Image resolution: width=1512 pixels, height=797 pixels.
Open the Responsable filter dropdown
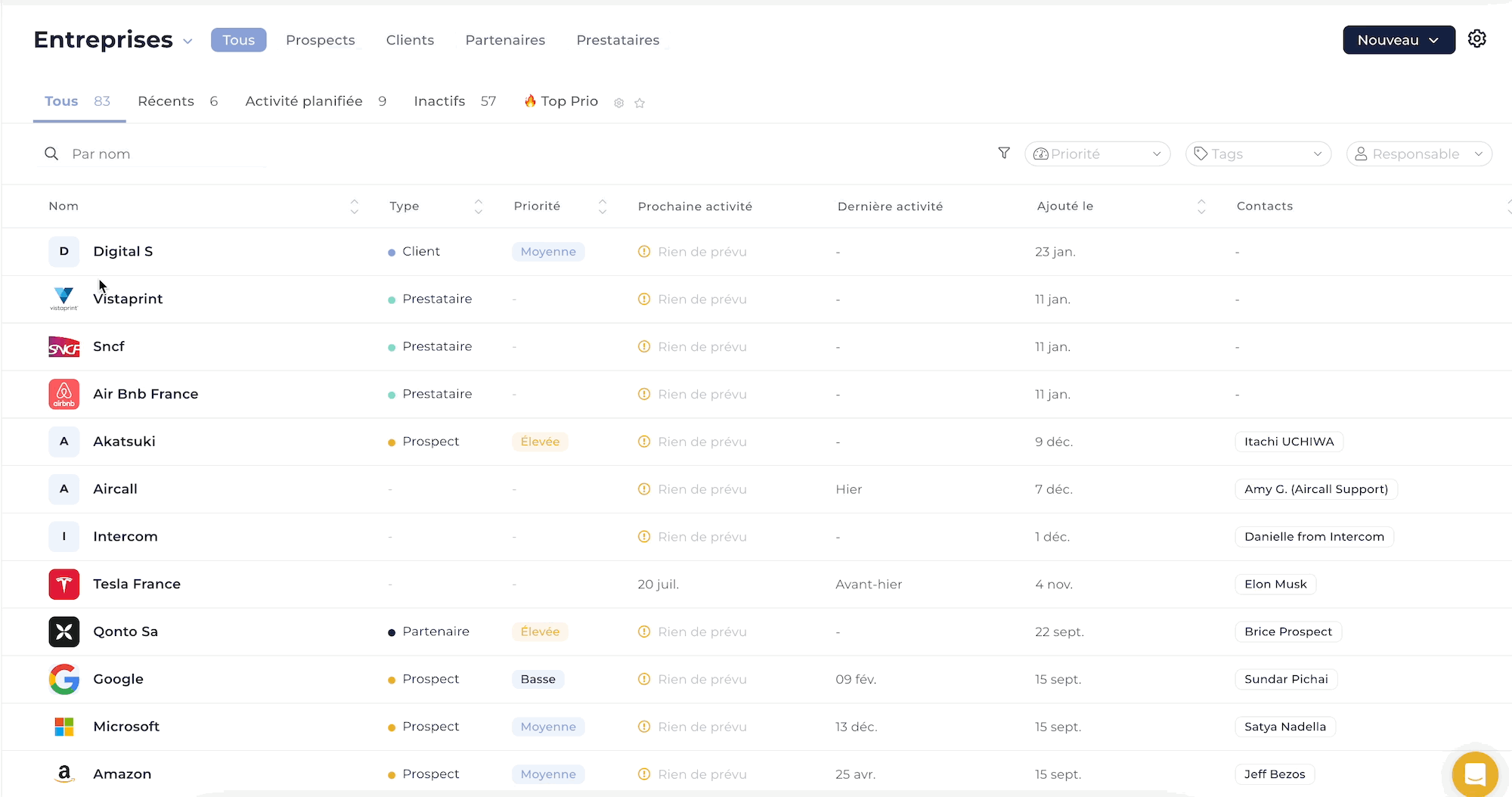pyautogui.click(x=1419, y=154)
